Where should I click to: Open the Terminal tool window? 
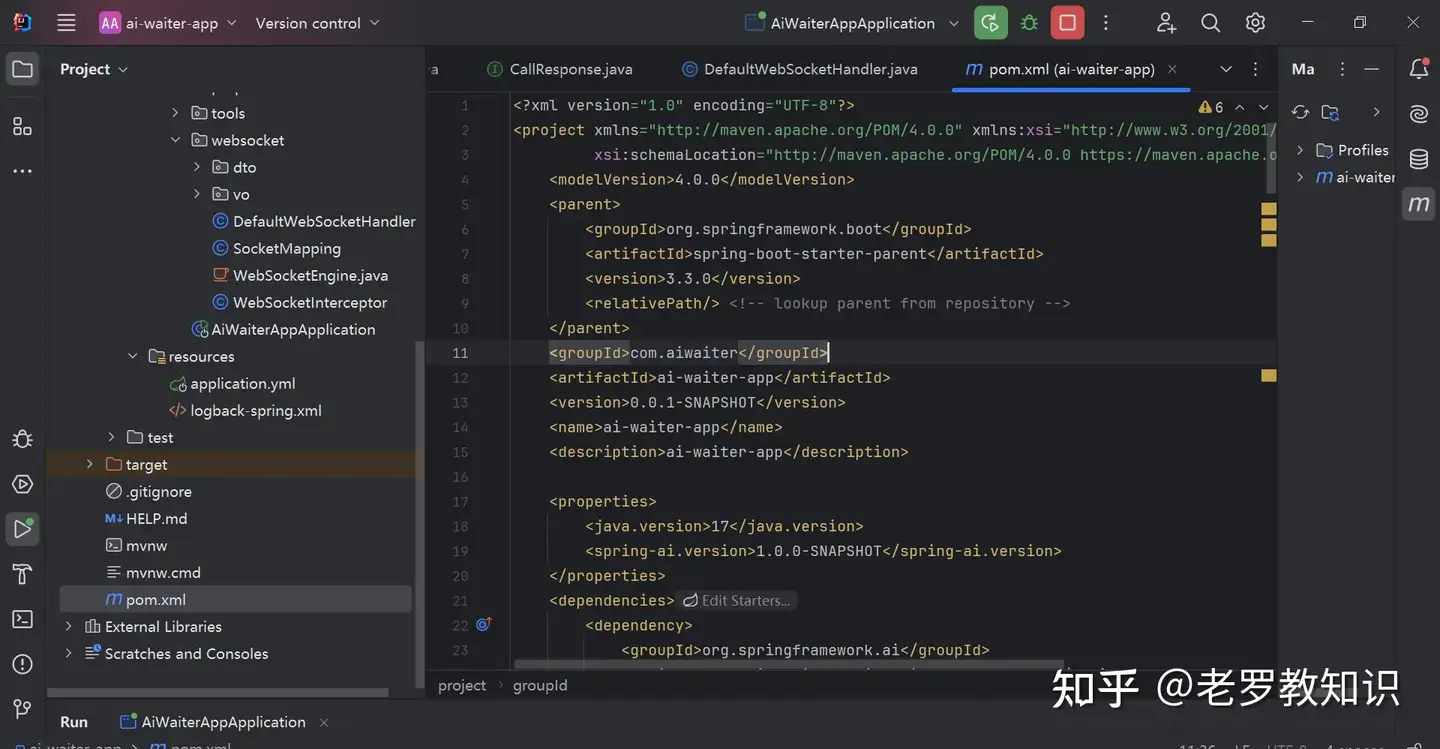22,619
